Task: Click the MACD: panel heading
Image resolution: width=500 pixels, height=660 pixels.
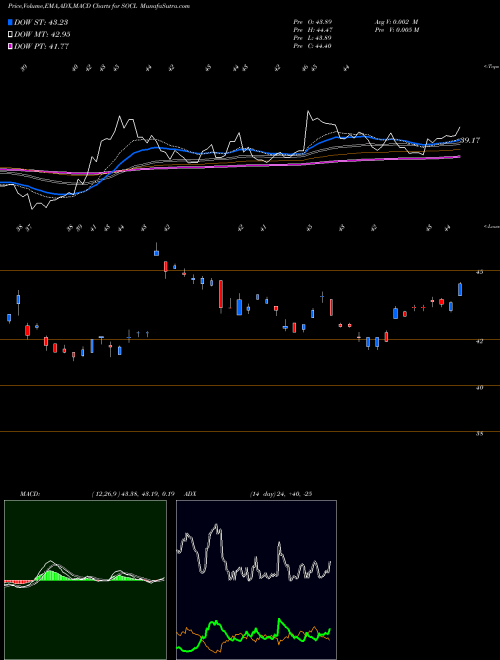Action: (29, 494)
